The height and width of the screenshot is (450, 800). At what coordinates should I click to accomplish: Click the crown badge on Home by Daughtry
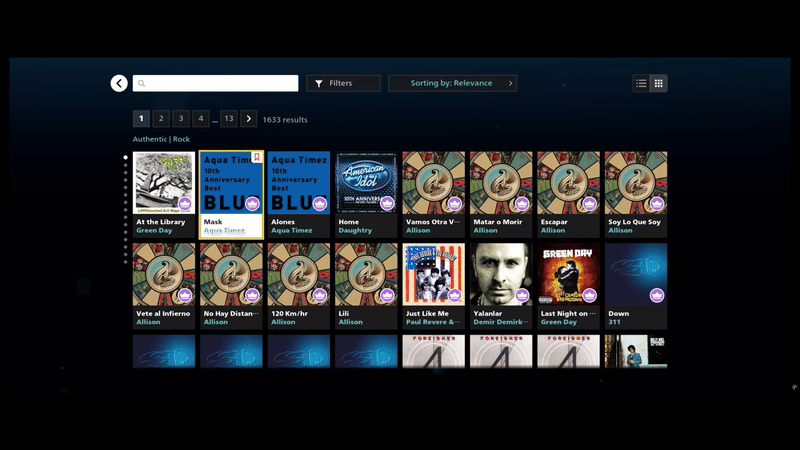(x=387, y=204)
